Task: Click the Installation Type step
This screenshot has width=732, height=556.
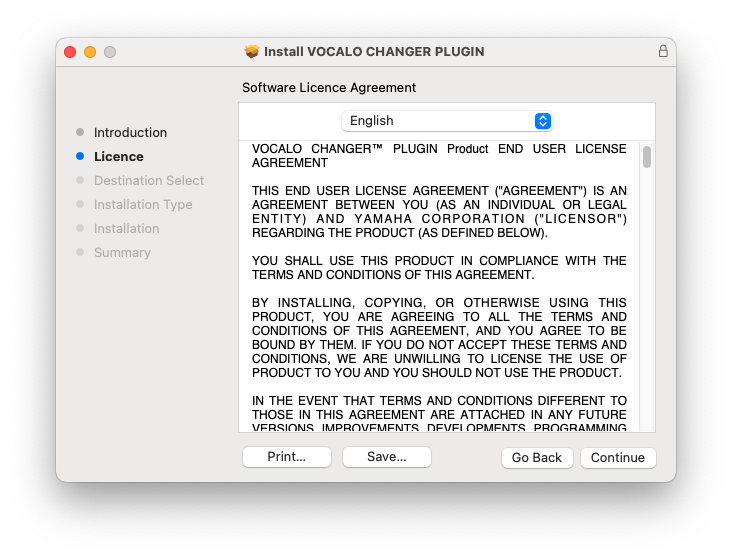Action: coord(143,204)
